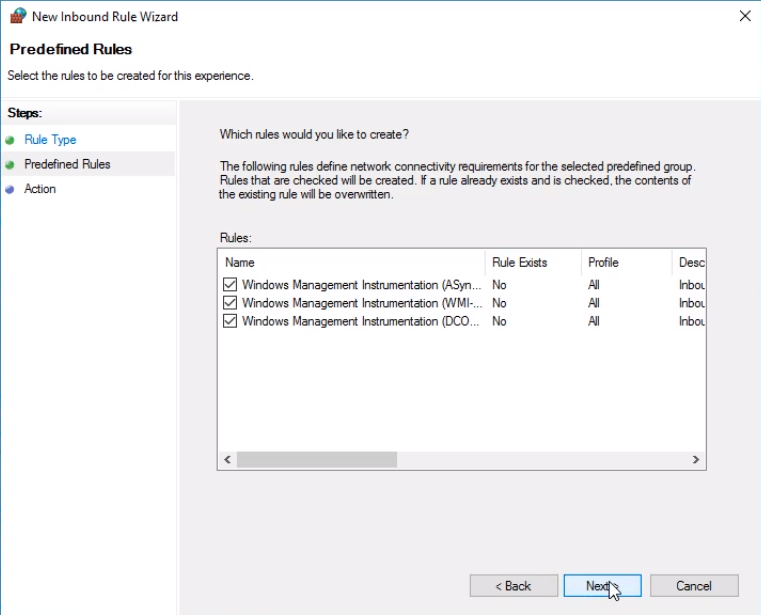
Task: Click 'All' profile in the ASyn row
Action: coord(594,285)
